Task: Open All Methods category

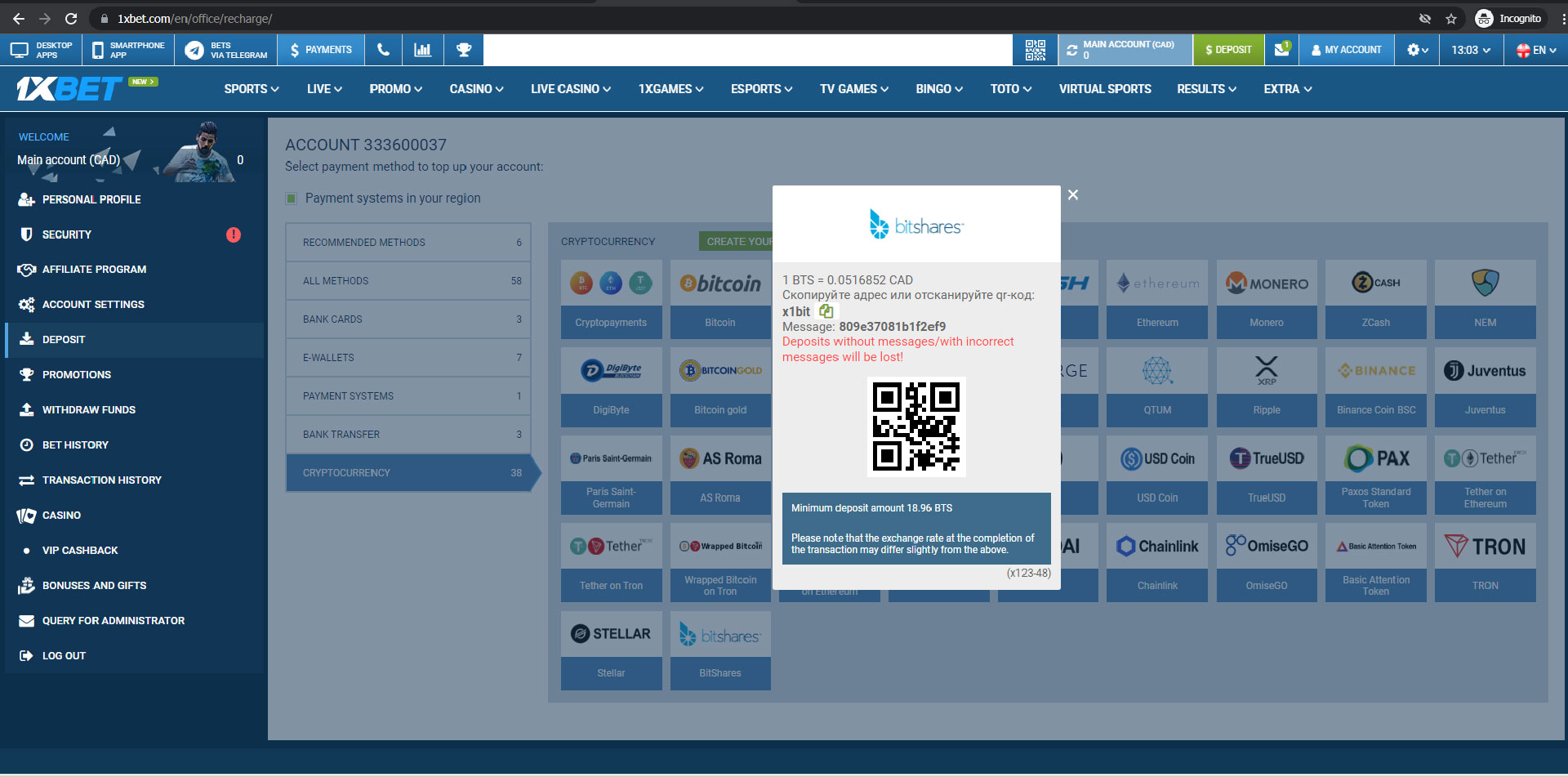Action: click(408, 281)
